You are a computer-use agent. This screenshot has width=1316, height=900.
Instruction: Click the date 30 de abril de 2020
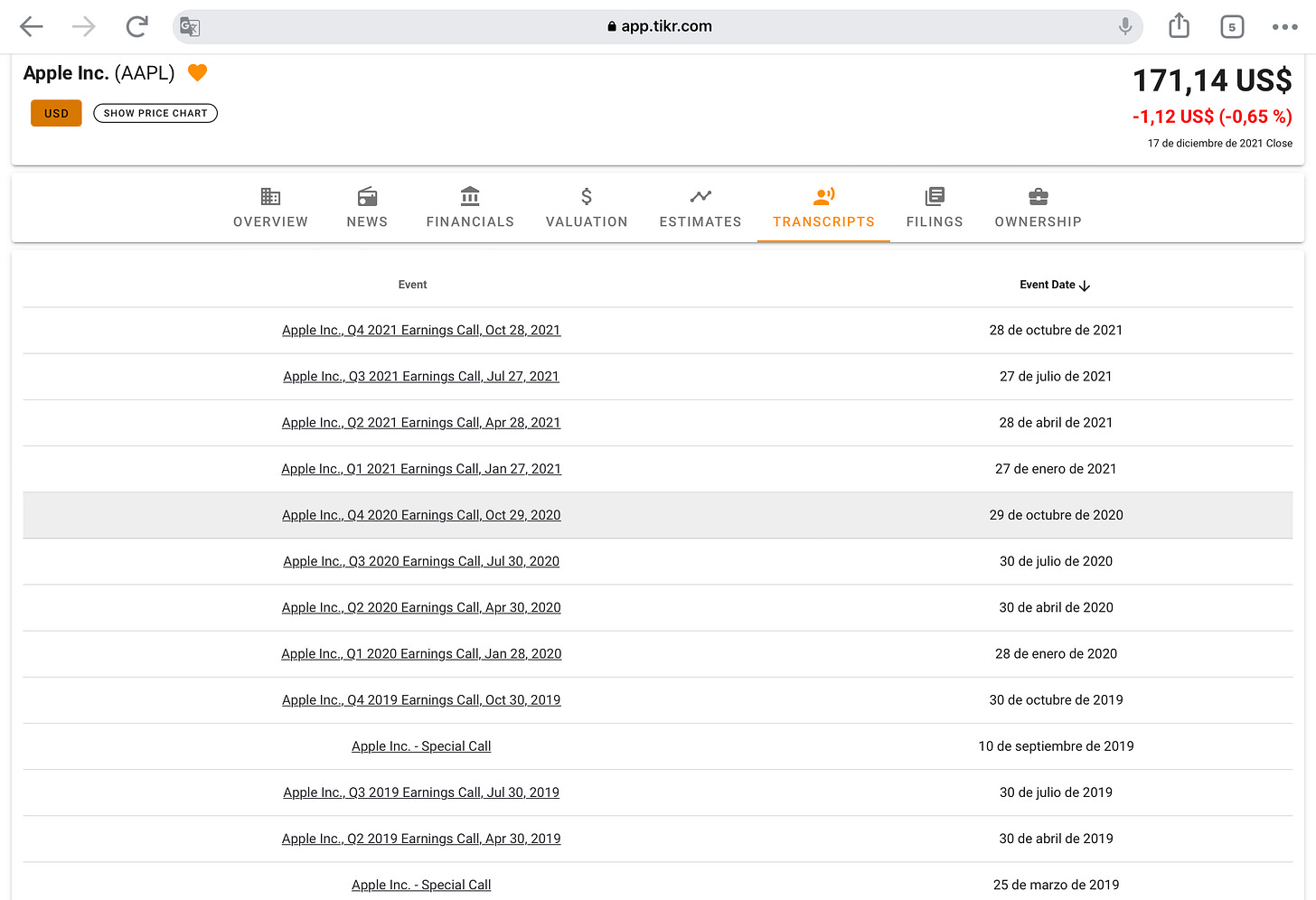(1056, 607)
